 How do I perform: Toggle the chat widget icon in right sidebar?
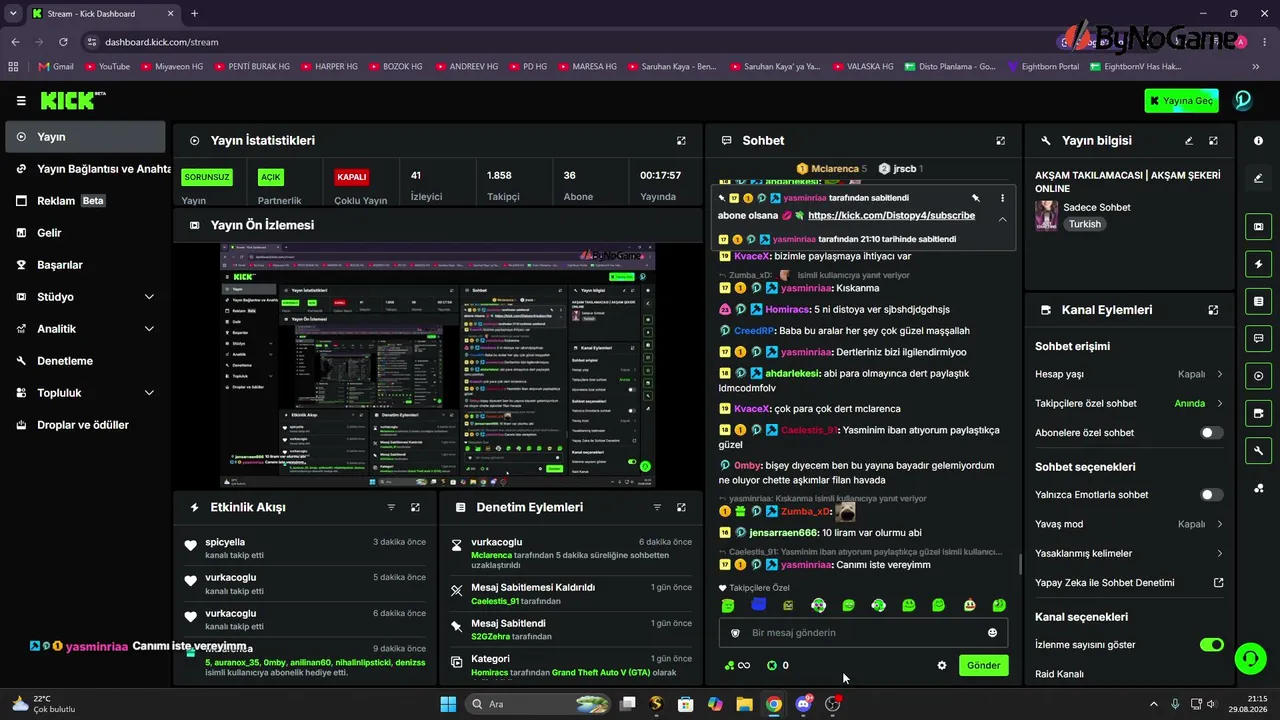[x=1258, y=338]
